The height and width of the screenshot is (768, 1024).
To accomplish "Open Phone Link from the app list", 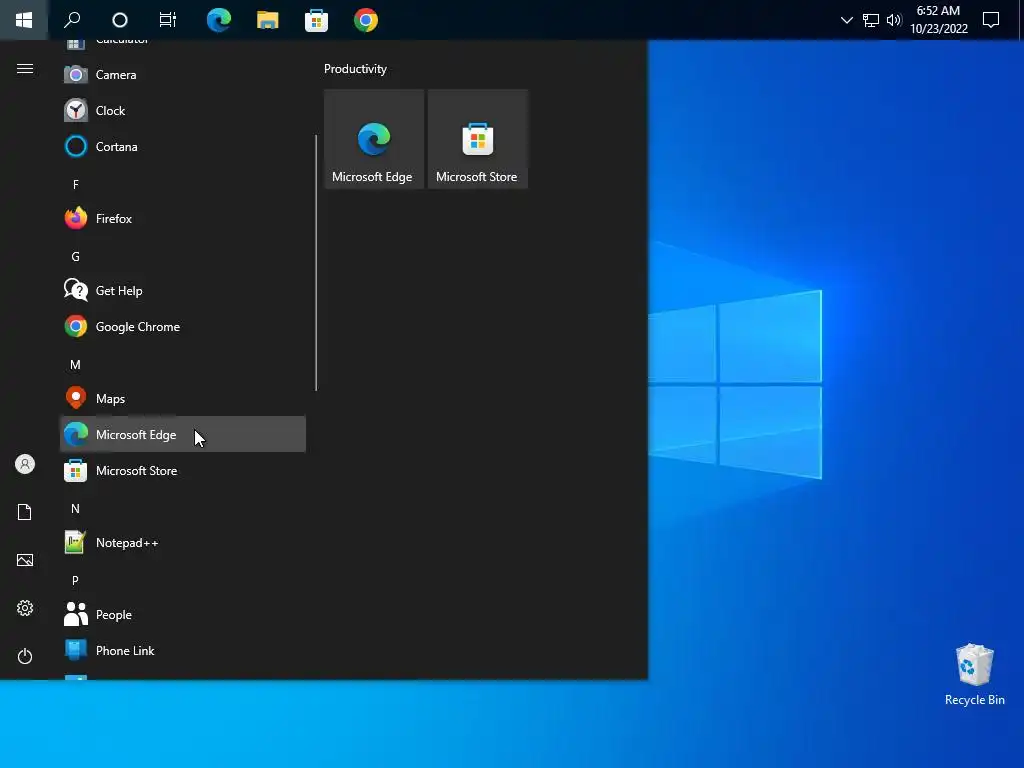I will [183, 650].
